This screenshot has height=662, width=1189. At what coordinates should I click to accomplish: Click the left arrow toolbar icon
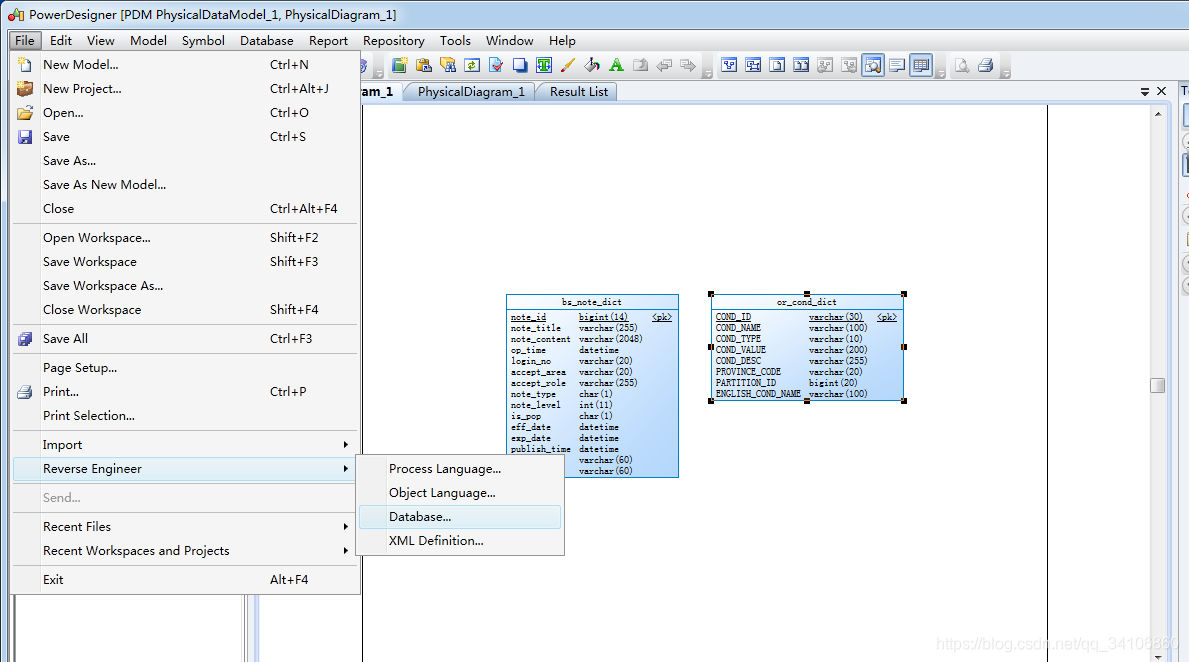point(664,65)
